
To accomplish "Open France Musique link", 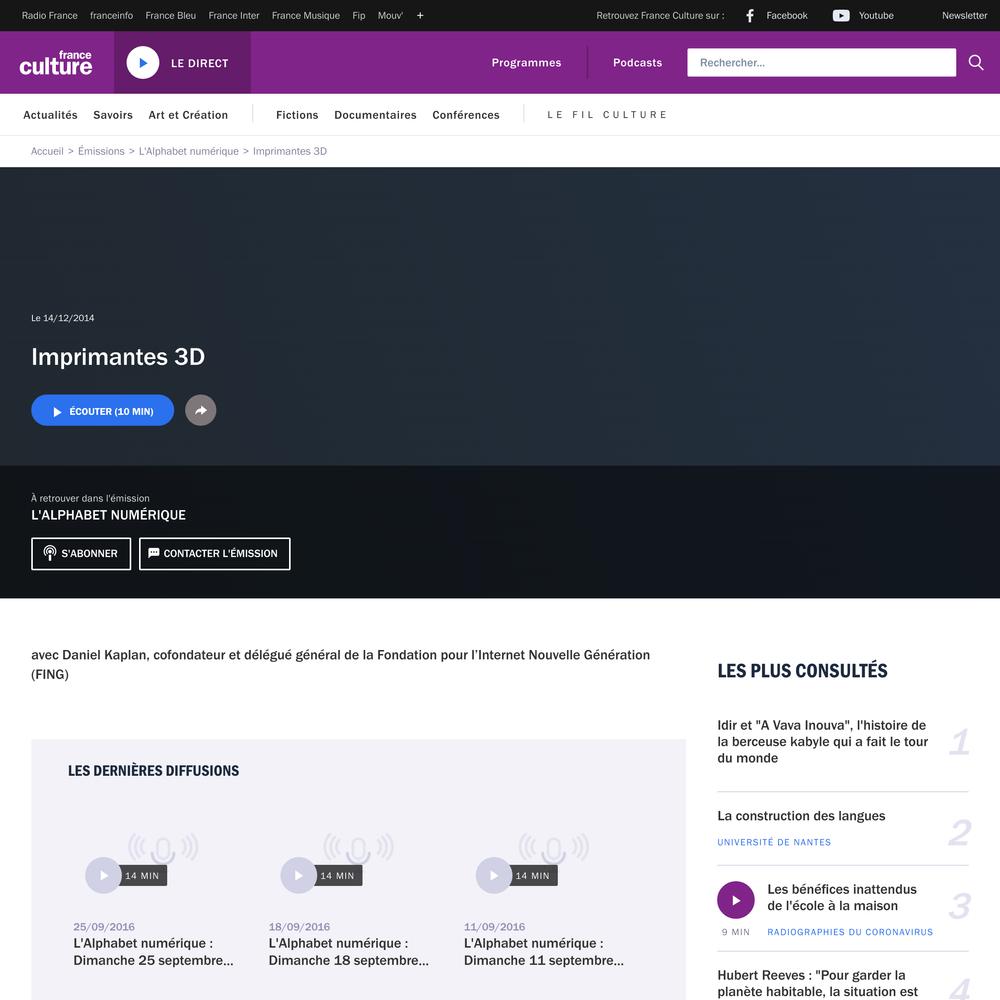I will click(x=306, y=15).
